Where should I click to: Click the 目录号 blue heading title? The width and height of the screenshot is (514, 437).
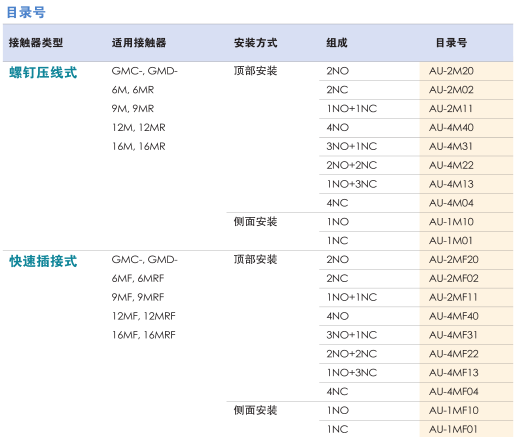click(26, 12)
